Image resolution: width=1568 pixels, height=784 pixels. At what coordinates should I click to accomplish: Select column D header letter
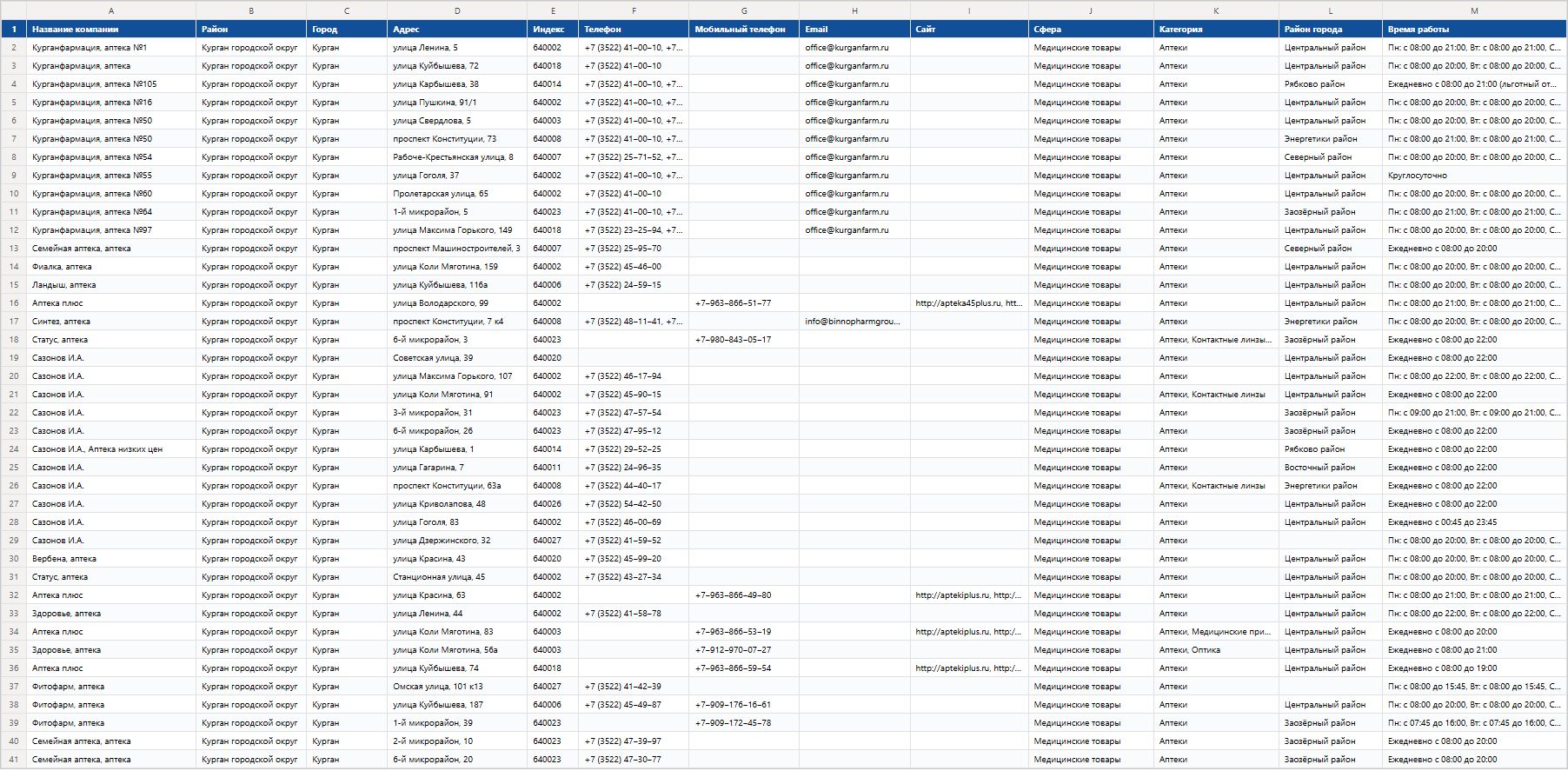click(x=457, y=10)
